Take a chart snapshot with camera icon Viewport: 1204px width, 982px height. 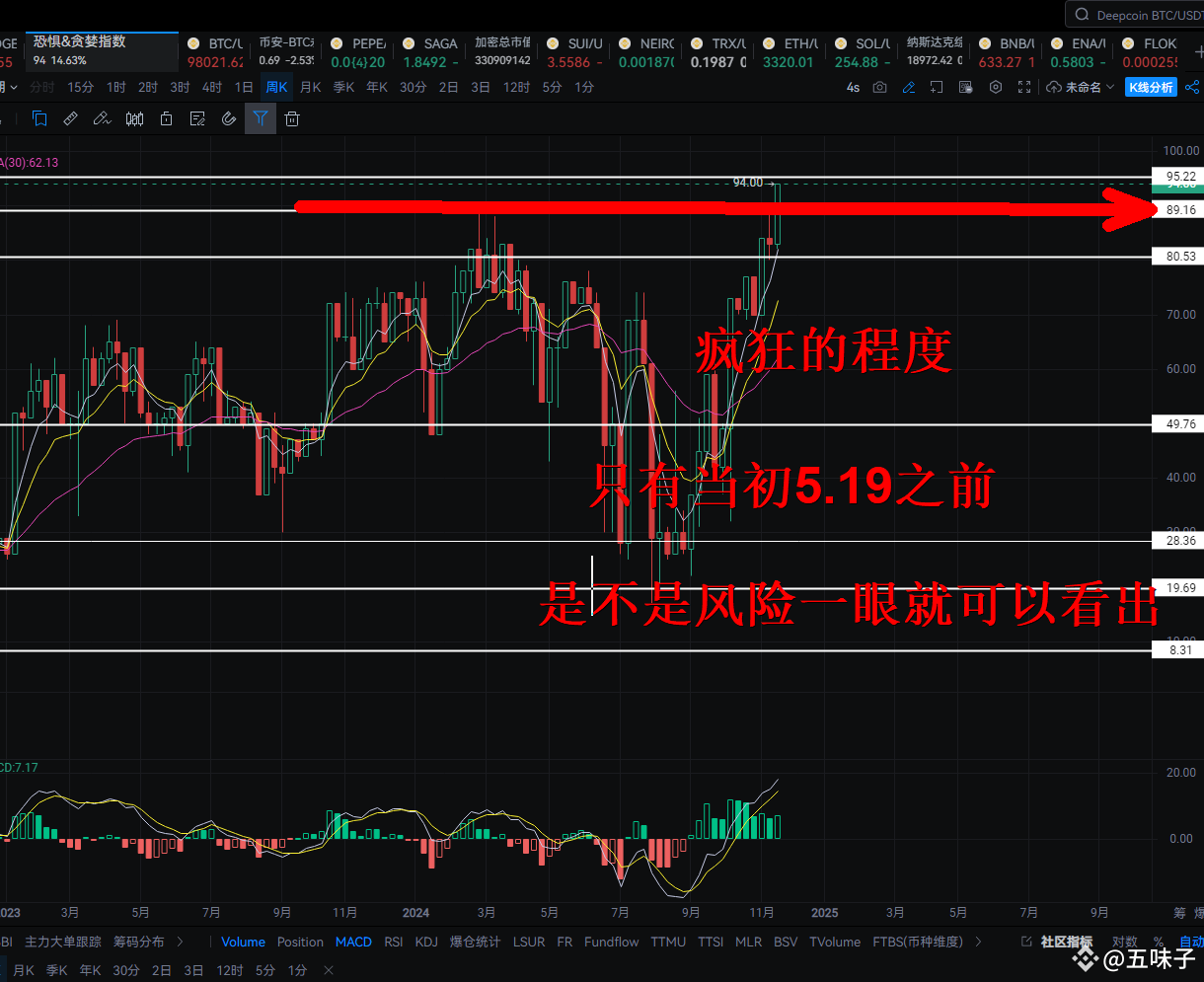pyautogui.click(x=880, y=87)
